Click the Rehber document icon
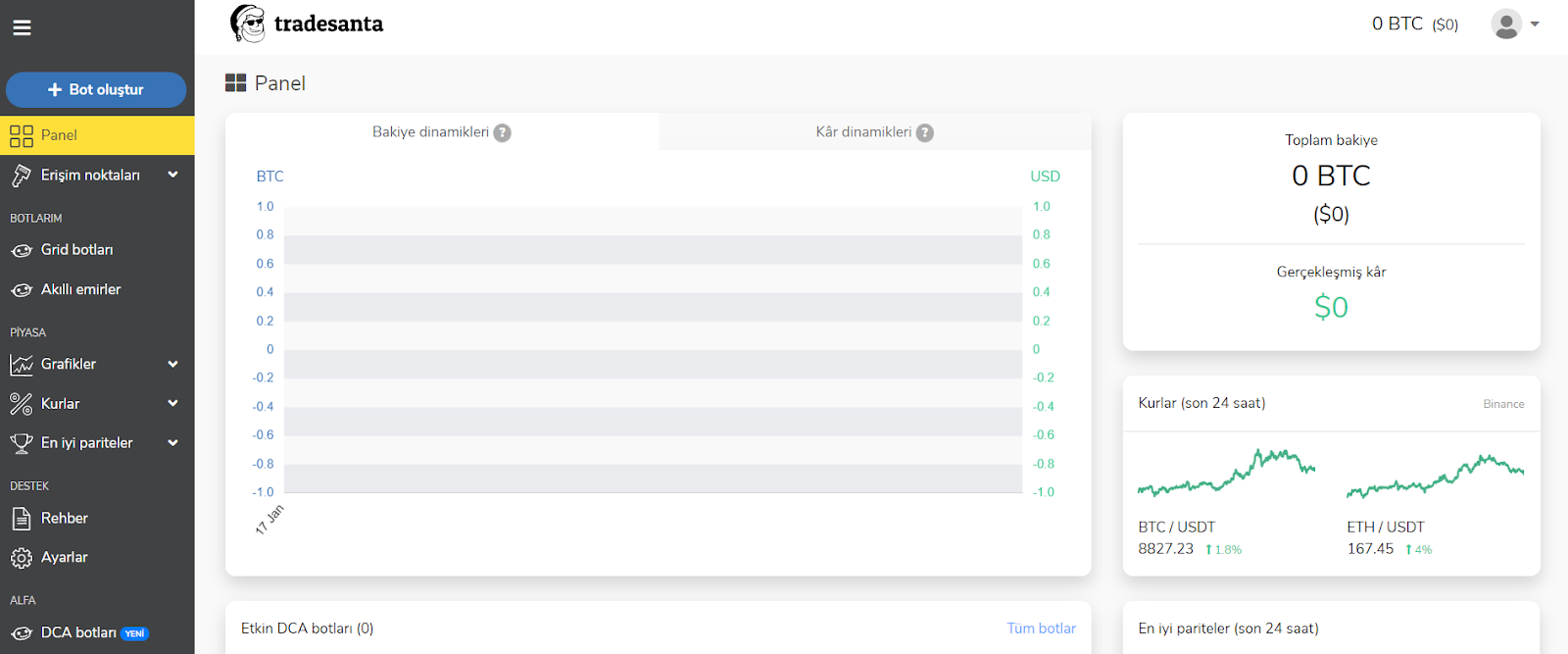1568x654 pixels. [22, 518]
